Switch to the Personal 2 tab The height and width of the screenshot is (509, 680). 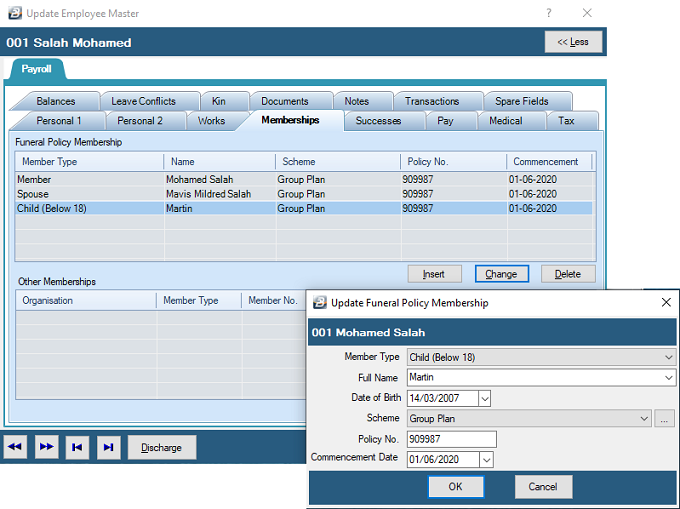point(140,121)
